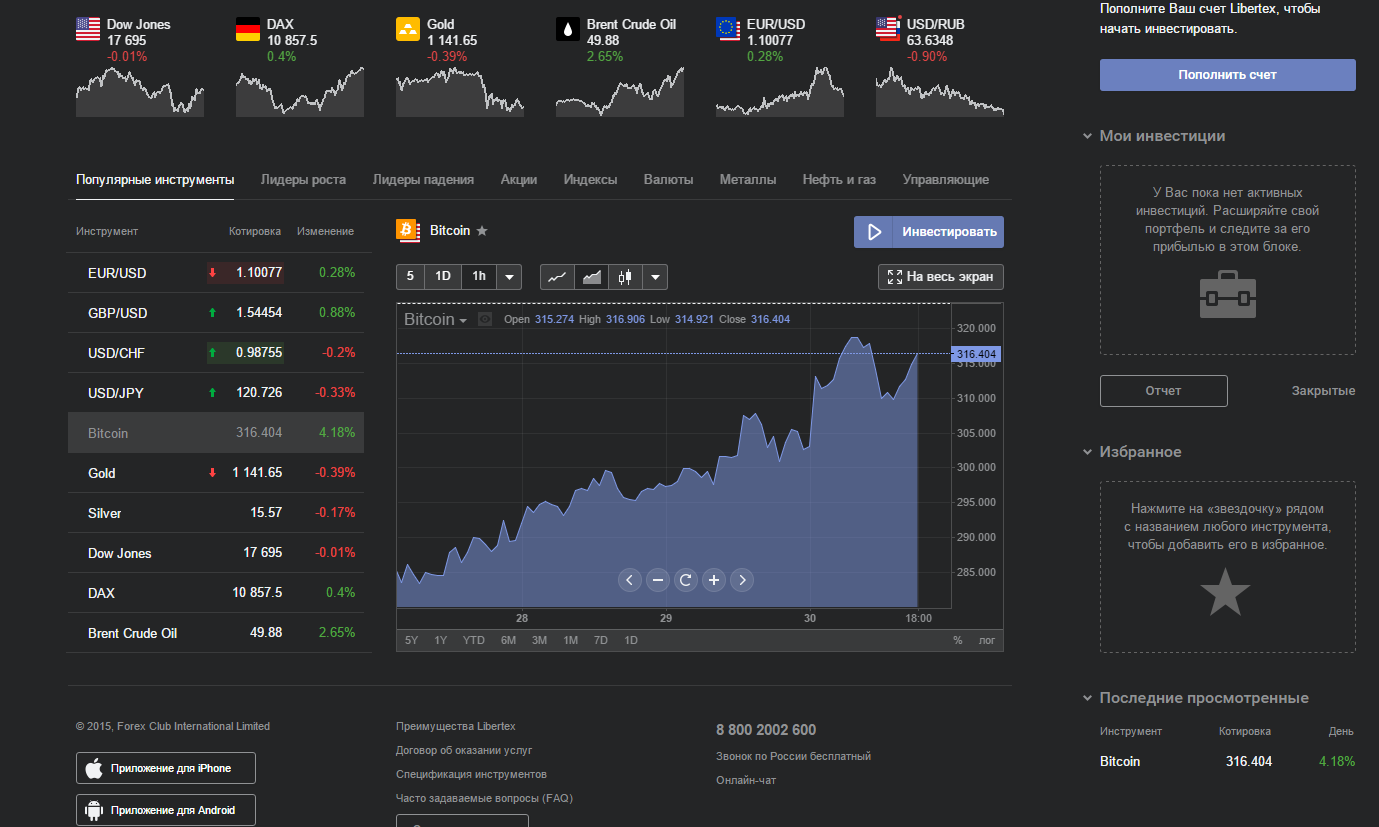Screen dimensions: 1379x827
Task: Click the Dow Jones US flag icon in ticker
Action: point(88,29)
